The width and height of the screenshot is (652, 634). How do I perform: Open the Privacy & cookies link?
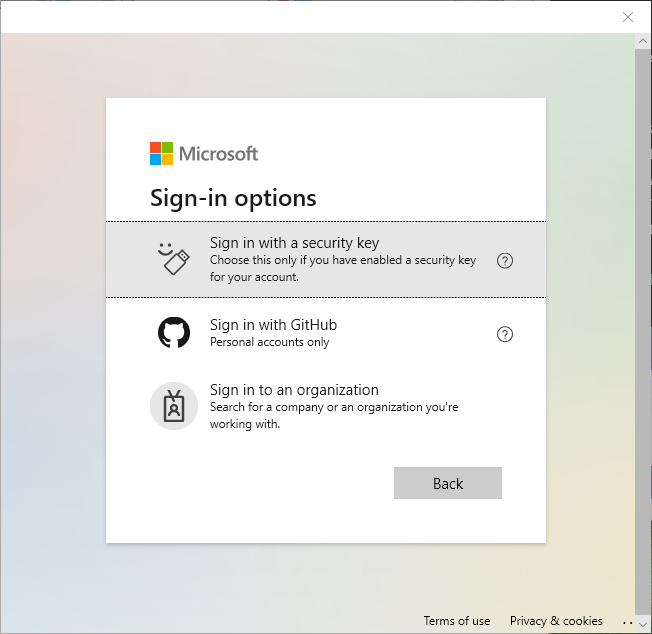(556, 621)
